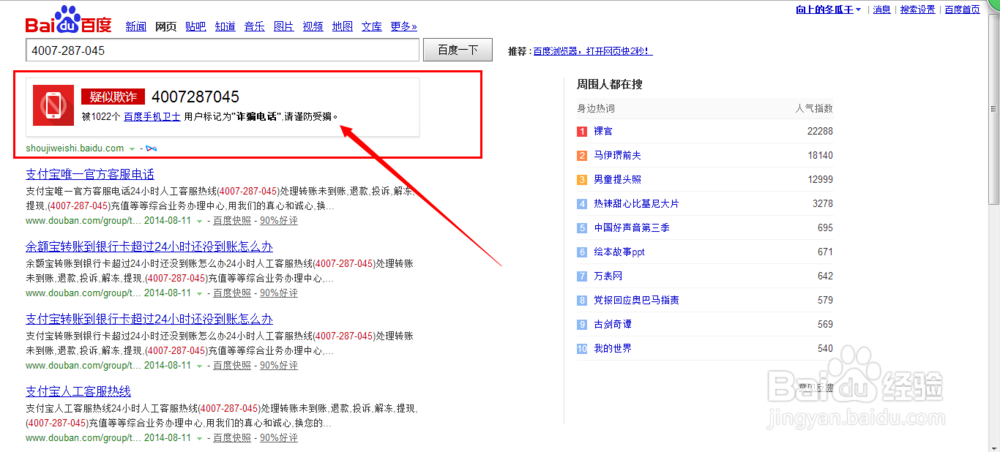Open result 支付宝转账到银行卡超过24小时还没到账怎么办
This screenshot has height=452, width=1000.
pos(149,319)
